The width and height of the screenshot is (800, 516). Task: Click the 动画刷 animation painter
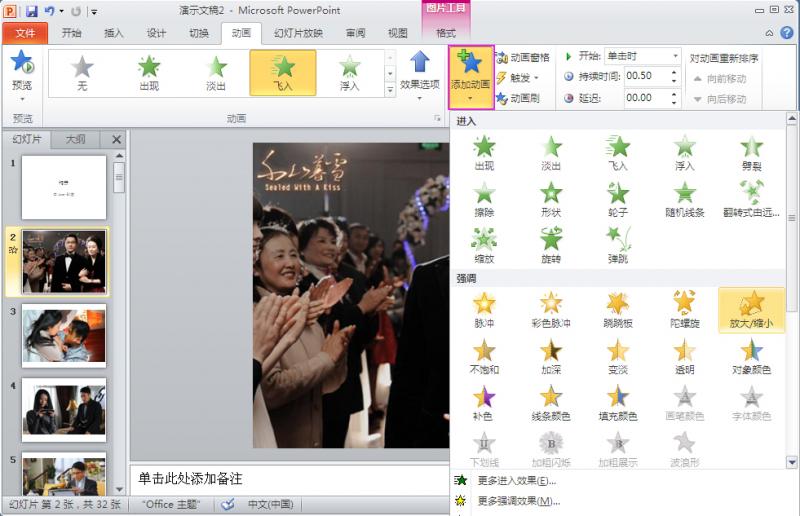pos(522,98)
